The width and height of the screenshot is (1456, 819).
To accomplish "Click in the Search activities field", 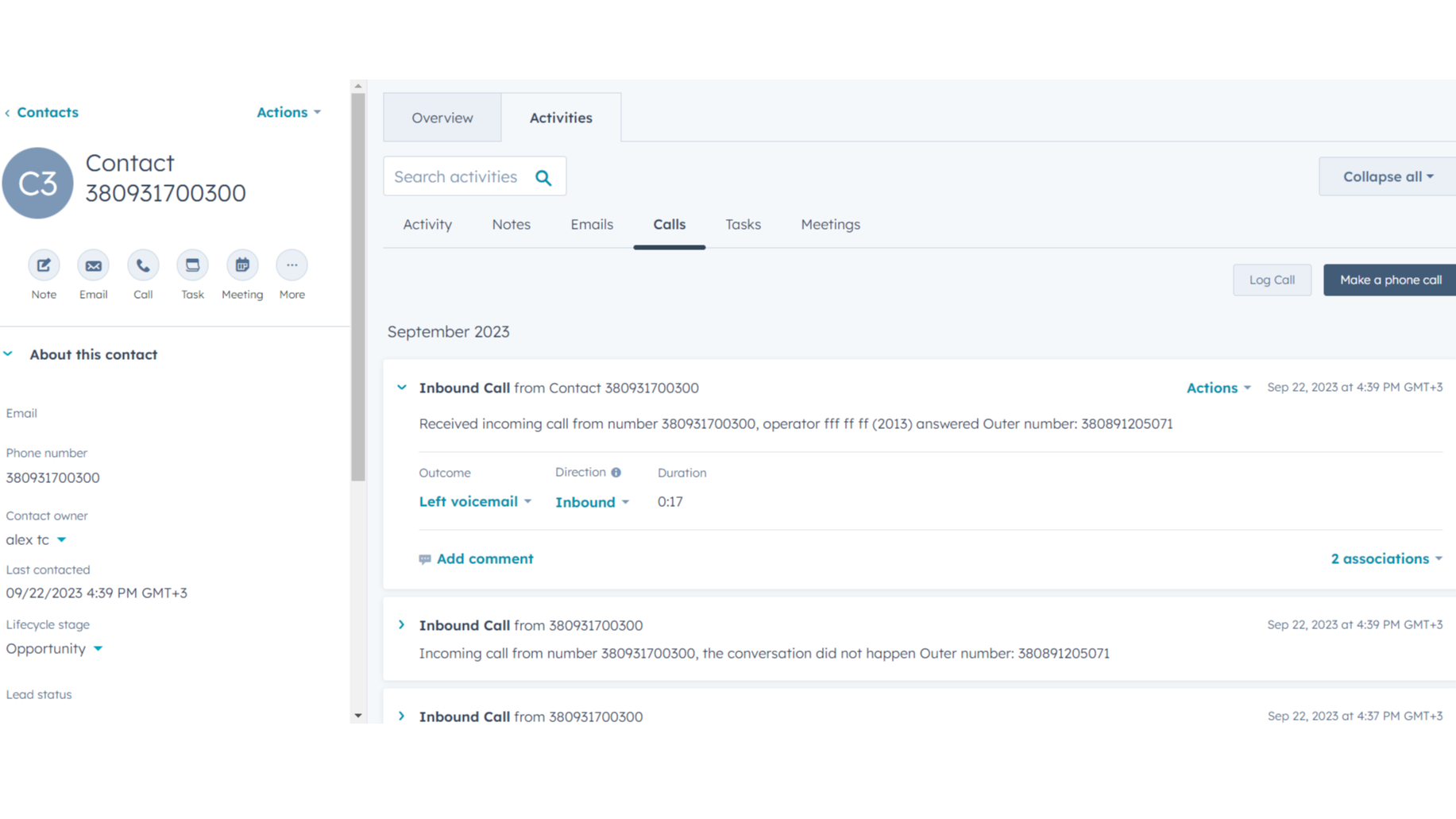I will coord(456,177).
